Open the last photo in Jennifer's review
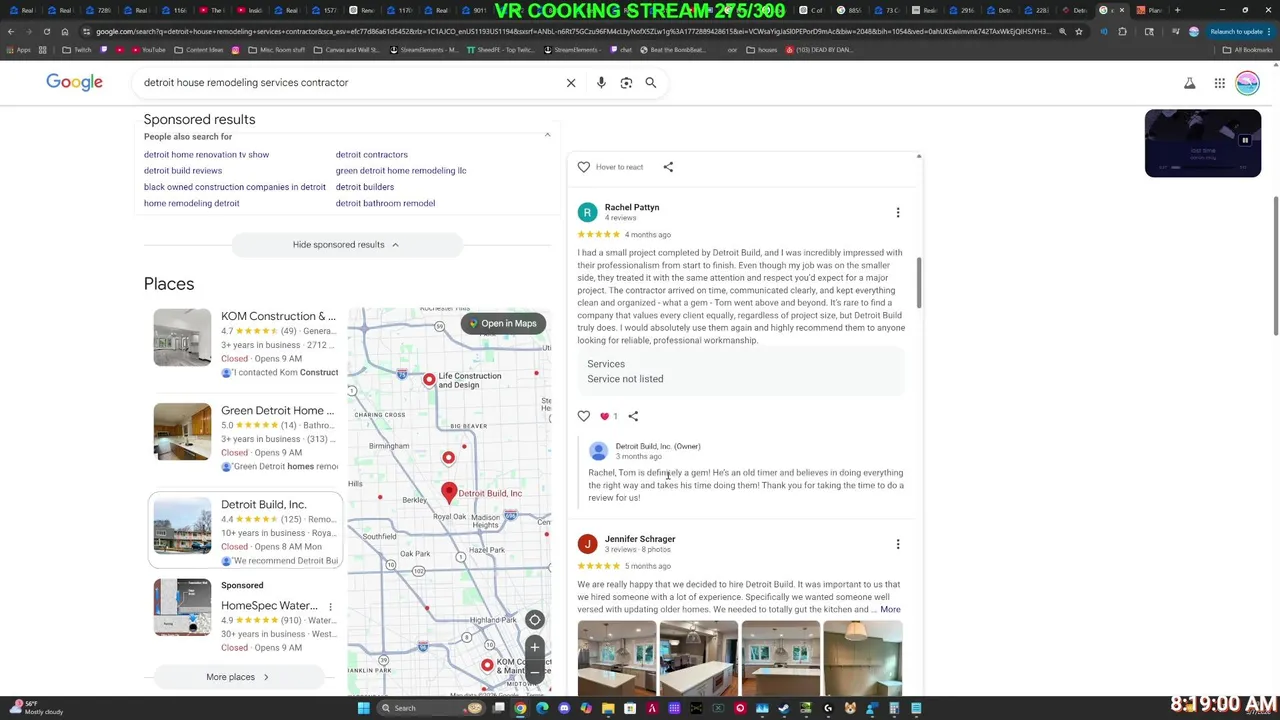The image size is (1280, 720). pyautogui.click(x=862, y=657)
